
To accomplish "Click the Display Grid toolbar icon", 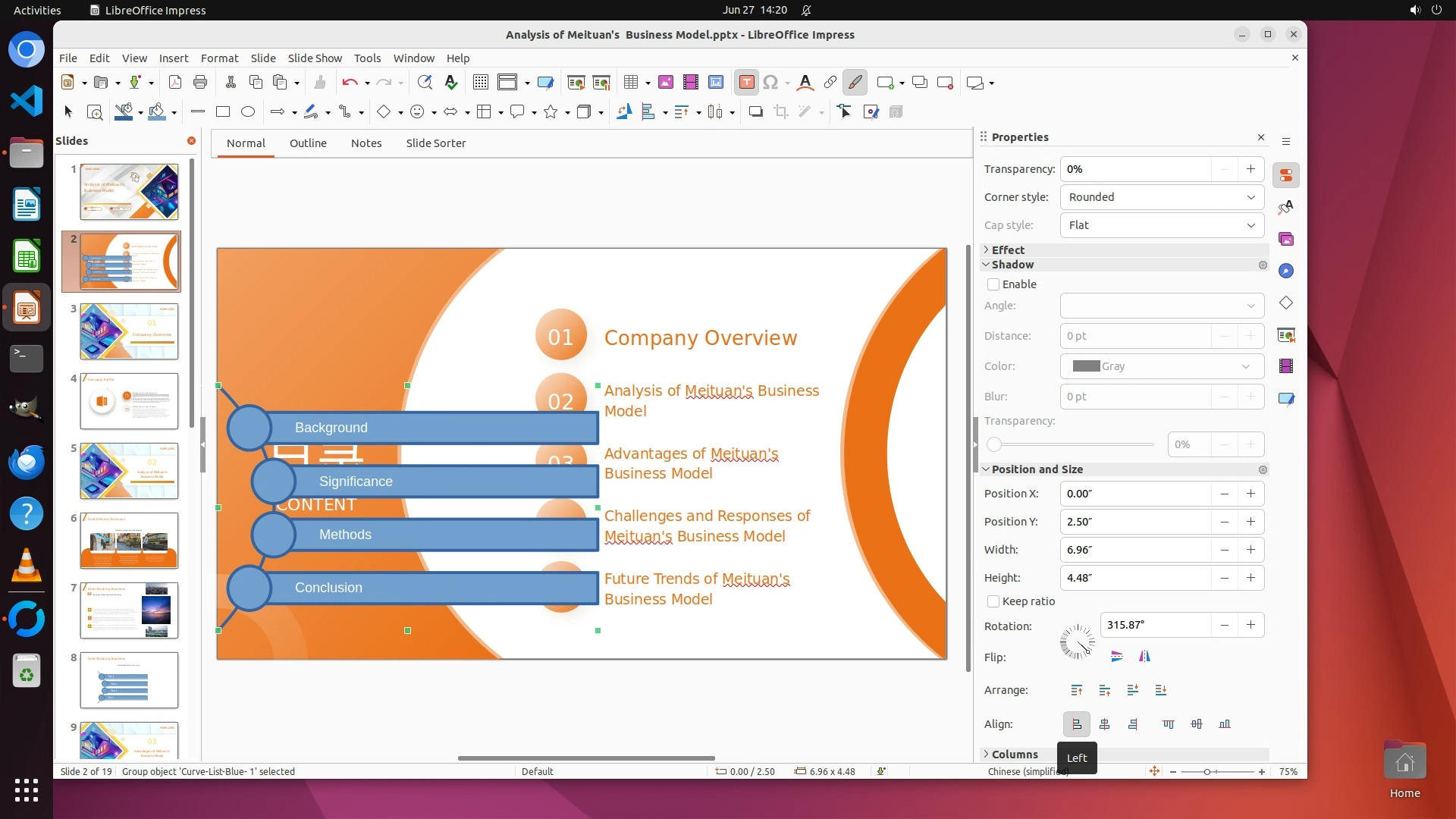I will click(480, 83).
